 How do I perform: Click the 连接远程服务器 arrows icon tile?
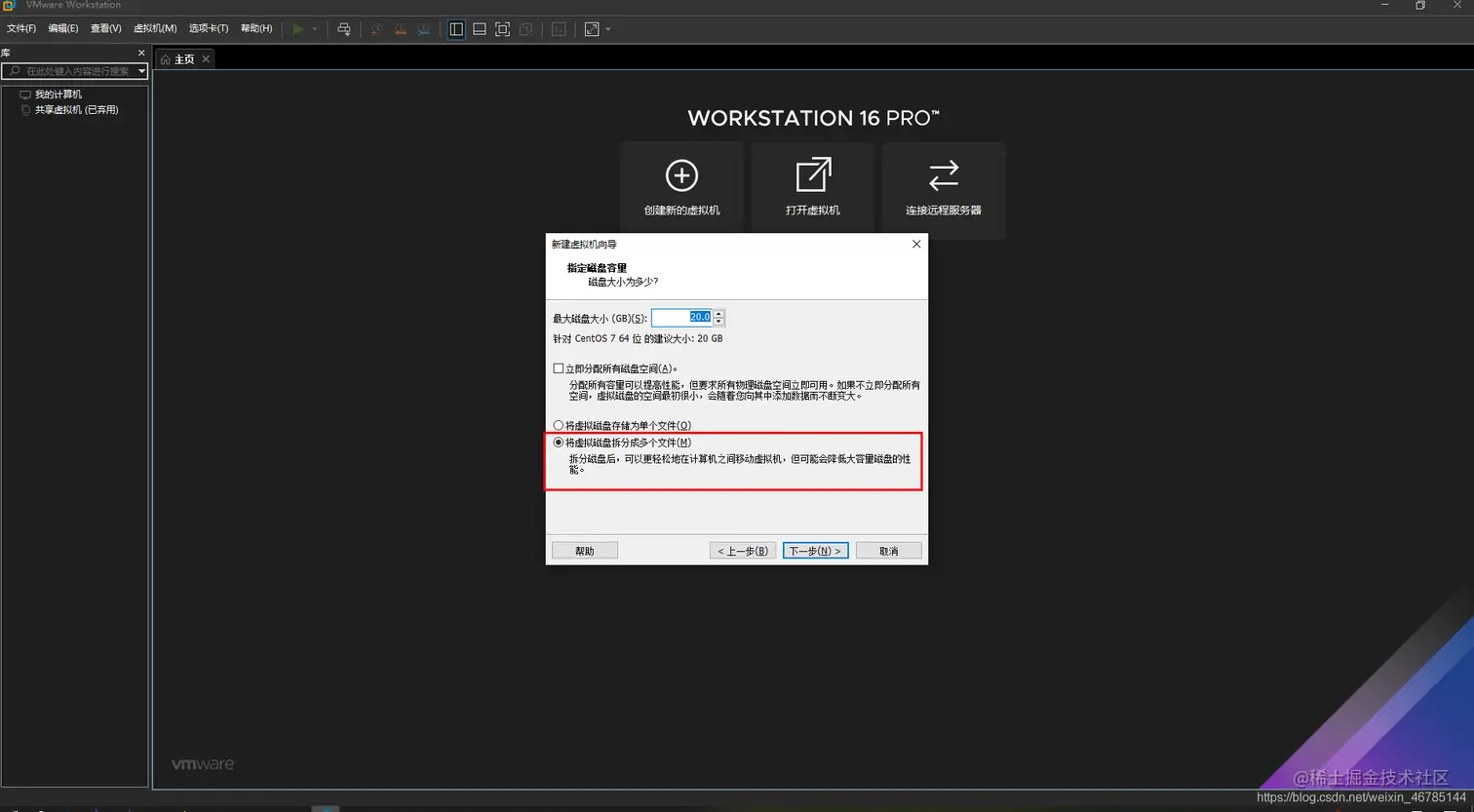tap(944, 190)
